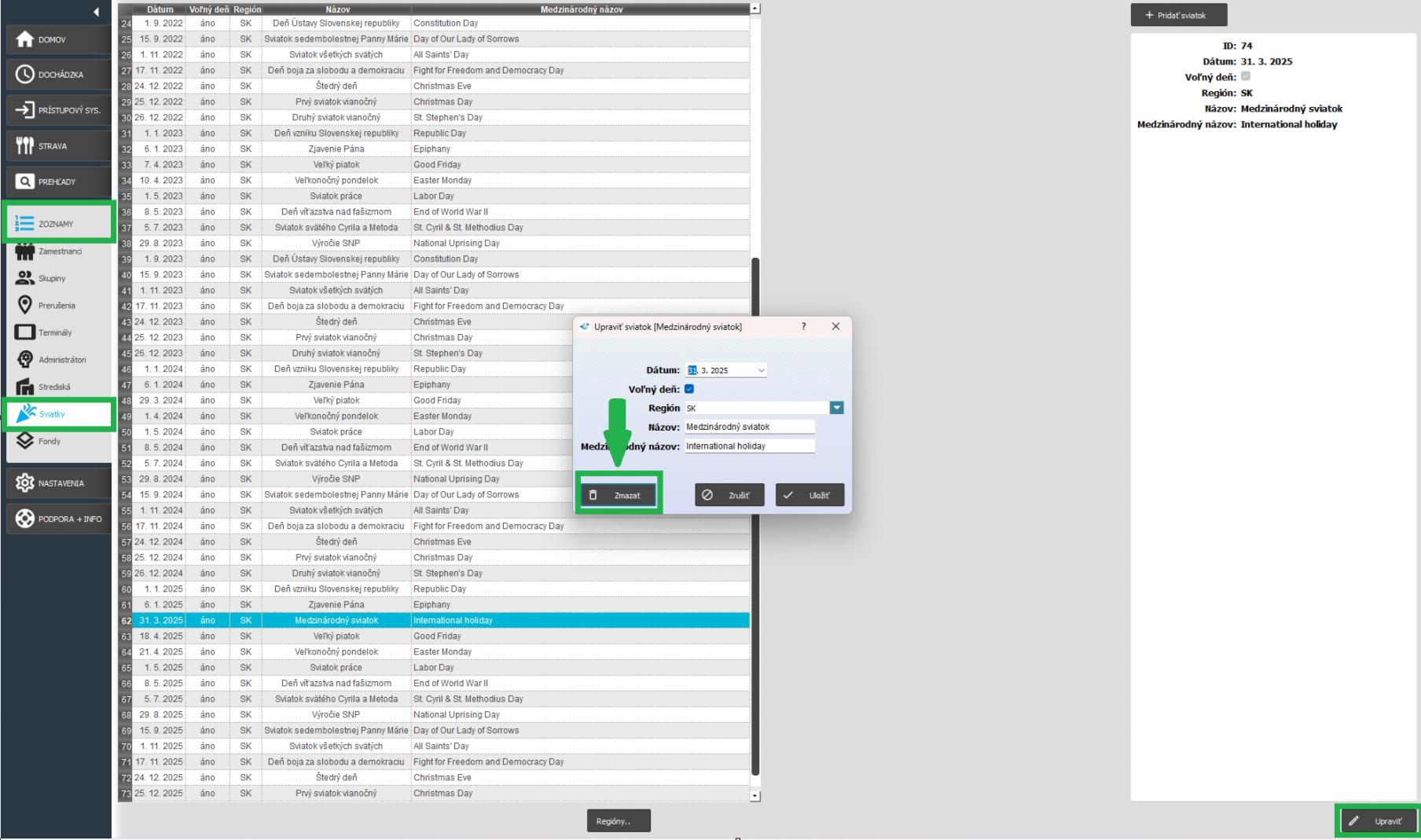Viewport: 1421px width, 840px height.
Task: Click the Prerušenia location pin icon
Action: coord(25,305)
